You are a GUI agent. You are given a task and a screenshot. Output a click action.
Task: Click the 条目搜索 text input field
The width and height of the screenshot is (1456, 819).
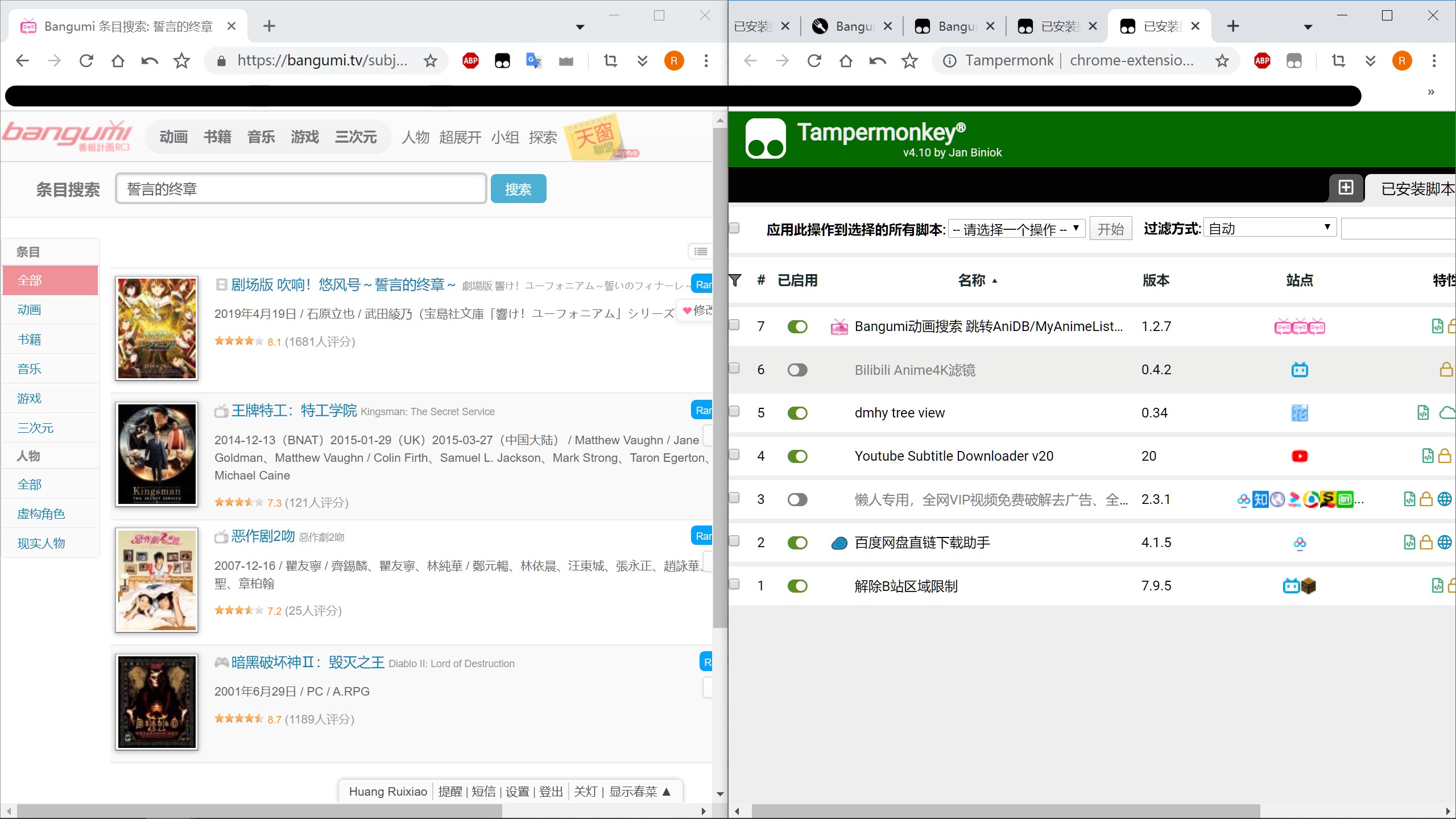[x=301, y=189]
